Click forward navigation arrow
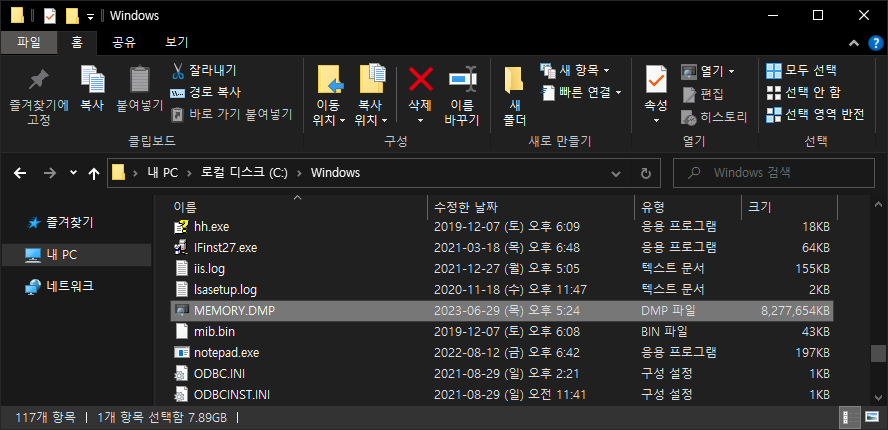Screen dimensions: 888x430 tap(50, 173)
